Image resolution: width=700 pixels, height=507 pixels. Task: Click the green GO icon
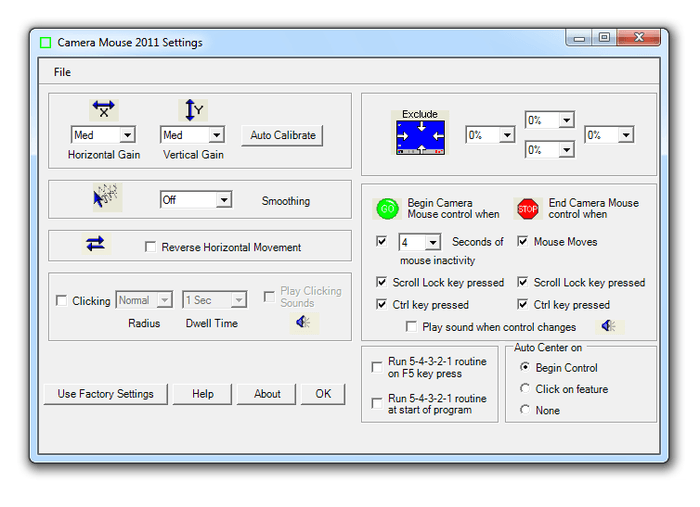click(x=387, y=208)
